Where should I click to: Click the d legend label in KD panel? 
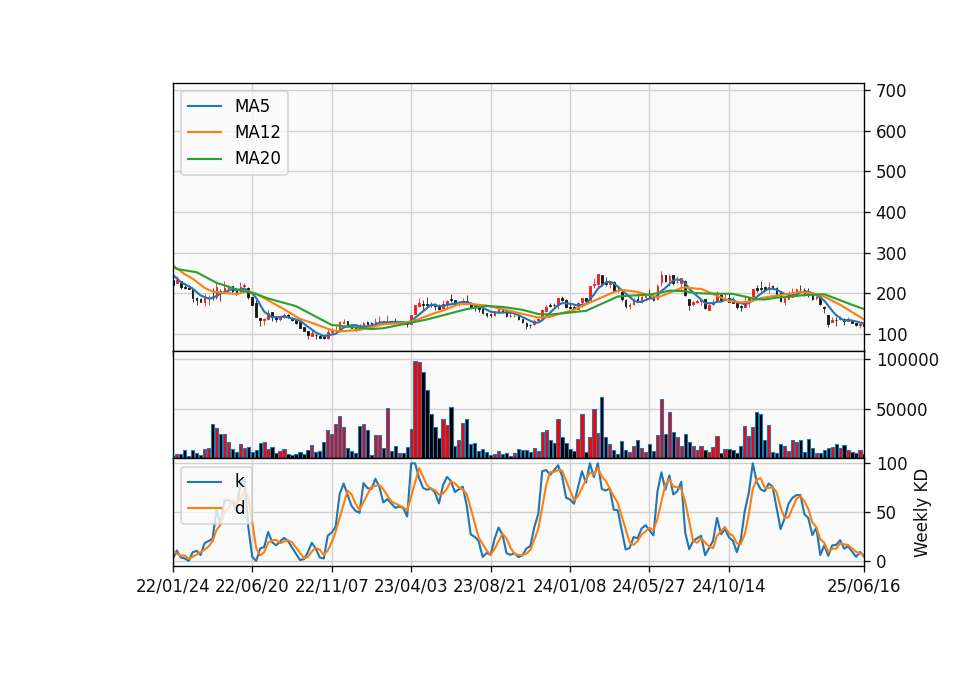tap(239, 508)
